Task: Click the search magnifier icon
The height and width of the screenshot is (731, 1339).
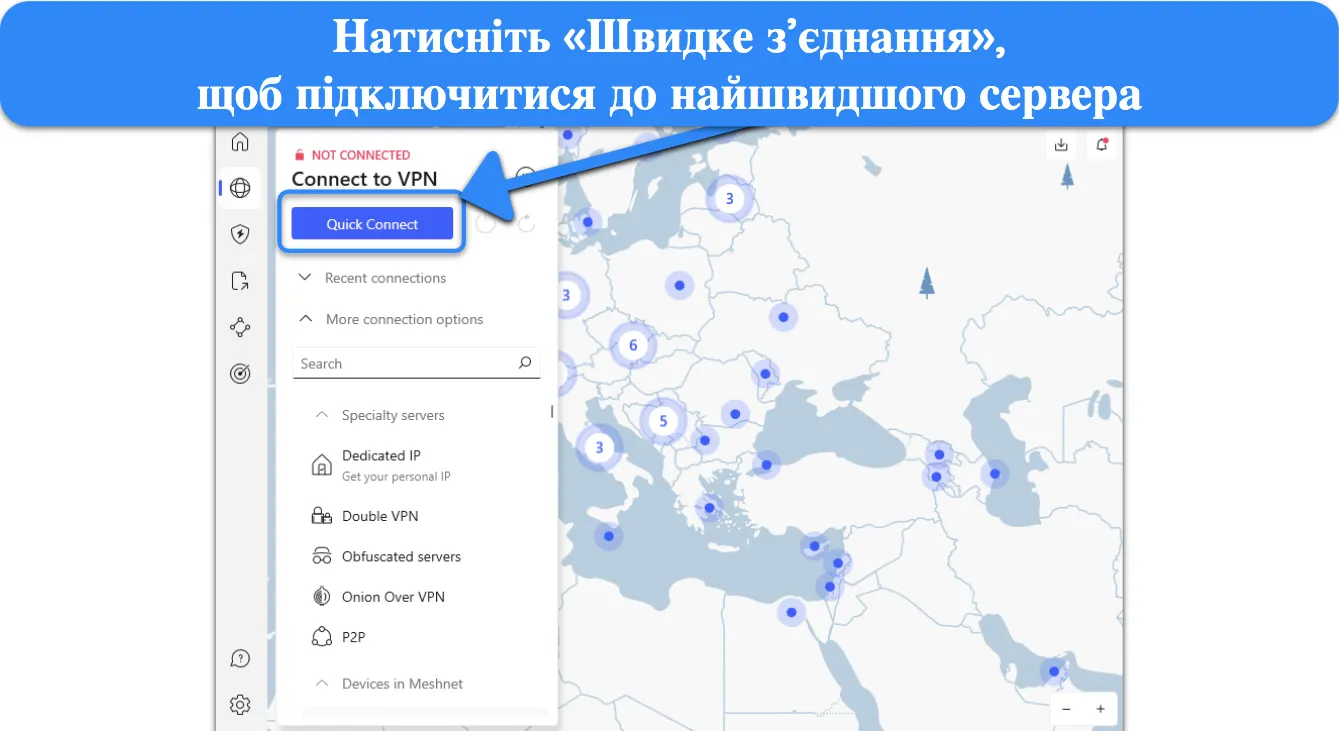Action: pyautogui.click(x=525, y=363)
